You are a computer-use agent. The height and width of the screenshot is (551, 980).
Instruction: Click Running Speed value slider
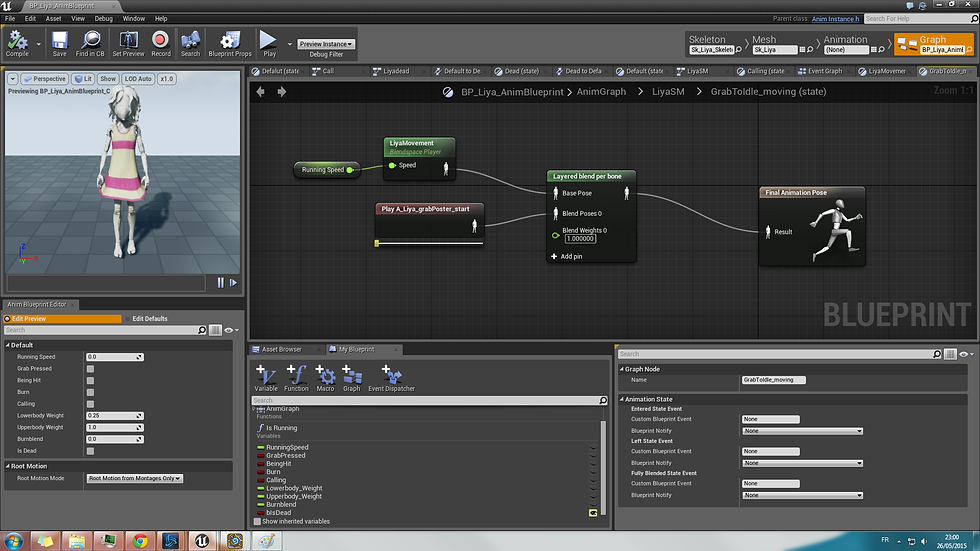tap(114, 357)
